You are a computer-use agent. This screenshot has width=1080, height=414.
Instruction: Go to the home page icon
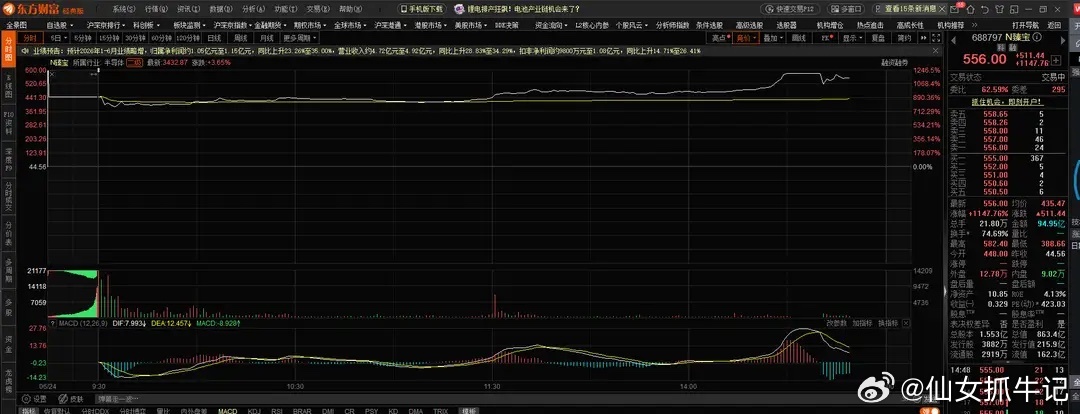tap(970, 10)
